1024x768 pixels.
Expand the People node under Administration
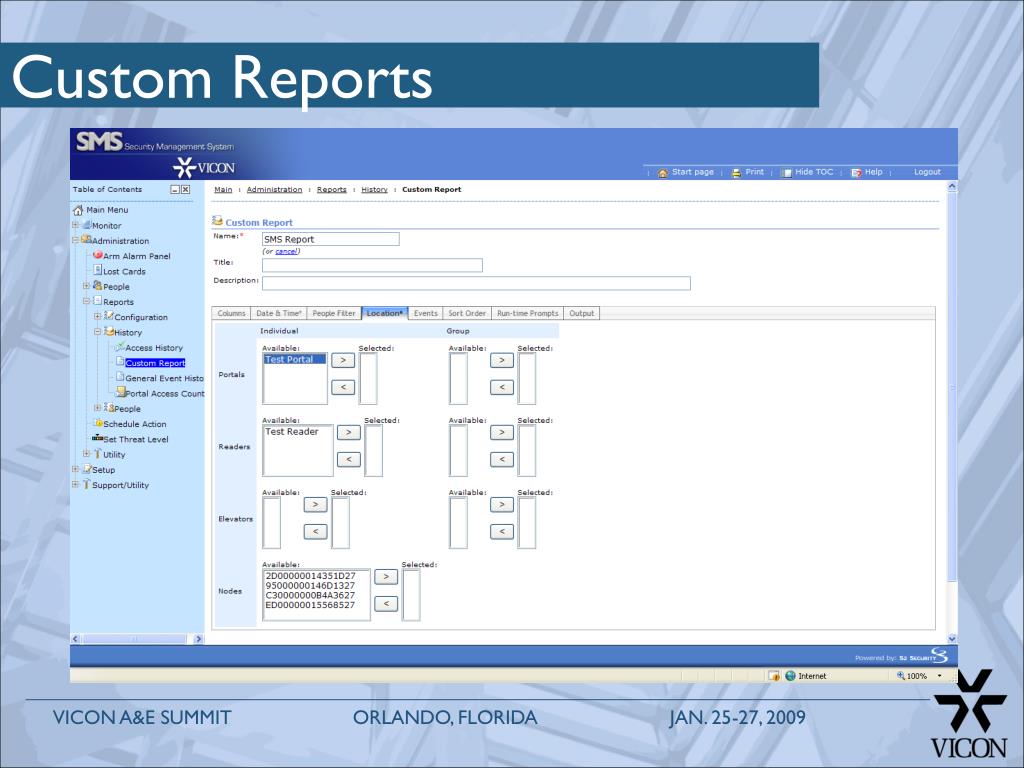coord(86,286)
